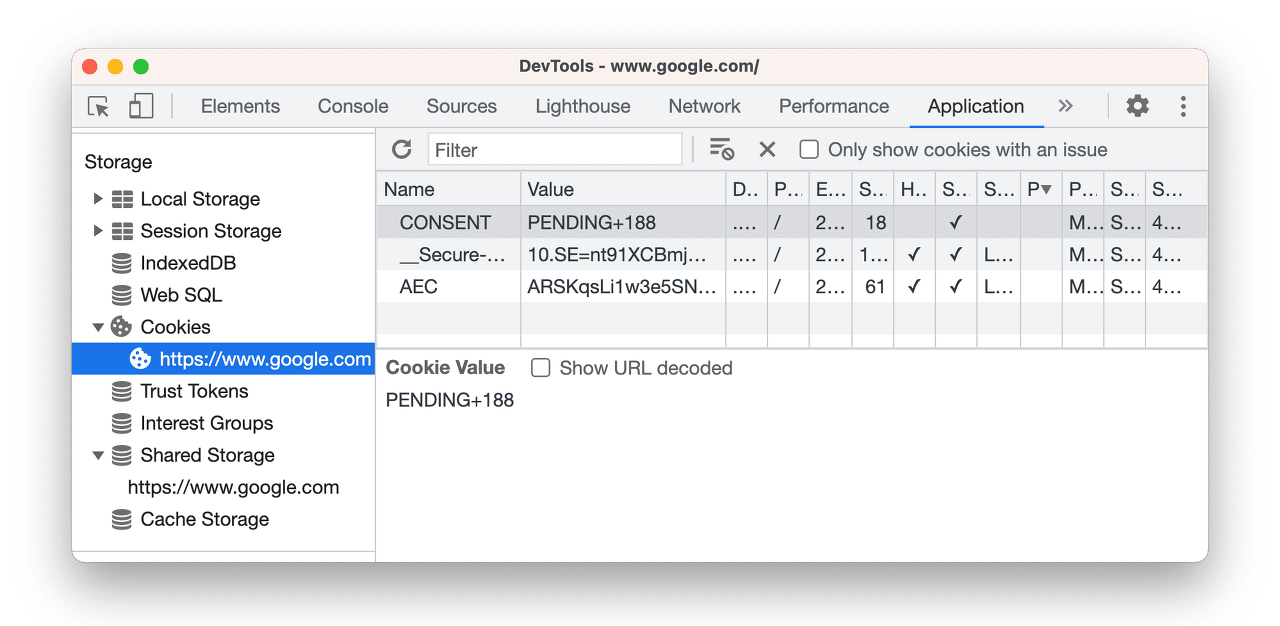Collapse the Shared Storage tree node
Screen dimensions: 1280x626
tap(98, 455)
